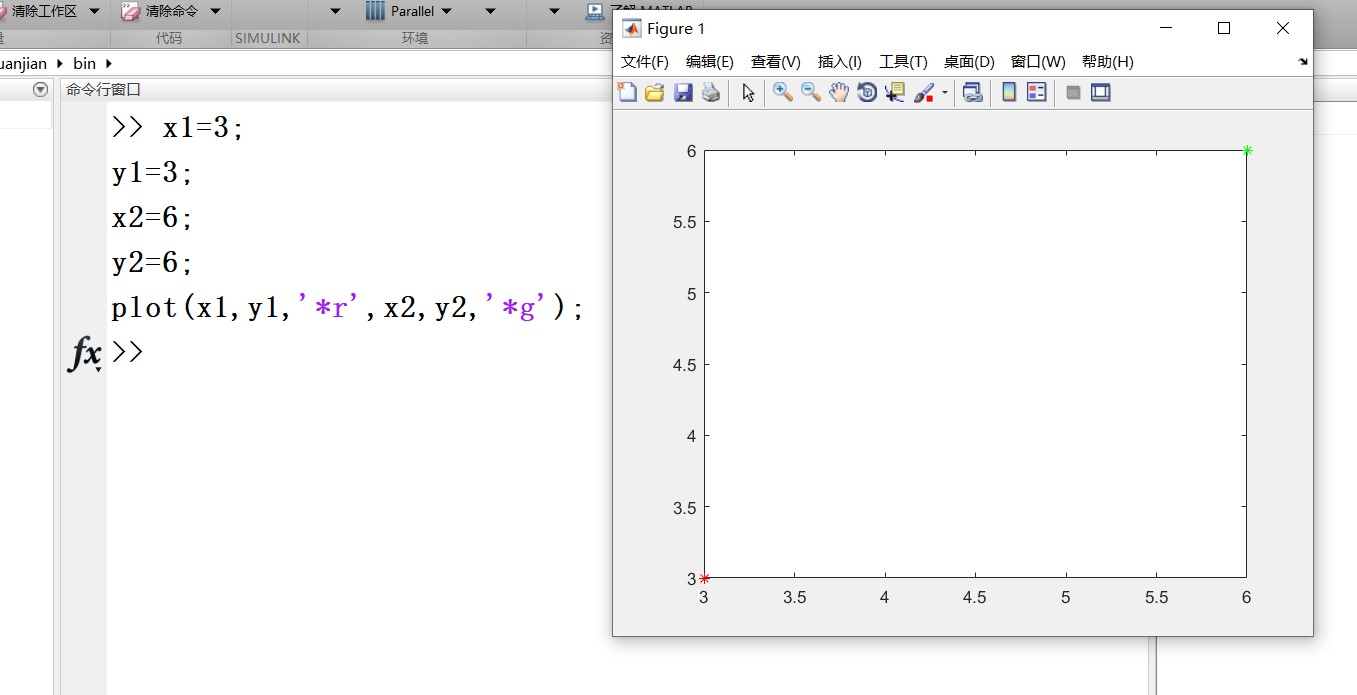The image size is (1357, 695).
Task: Click the Link Plot icon
Action: 972,93
